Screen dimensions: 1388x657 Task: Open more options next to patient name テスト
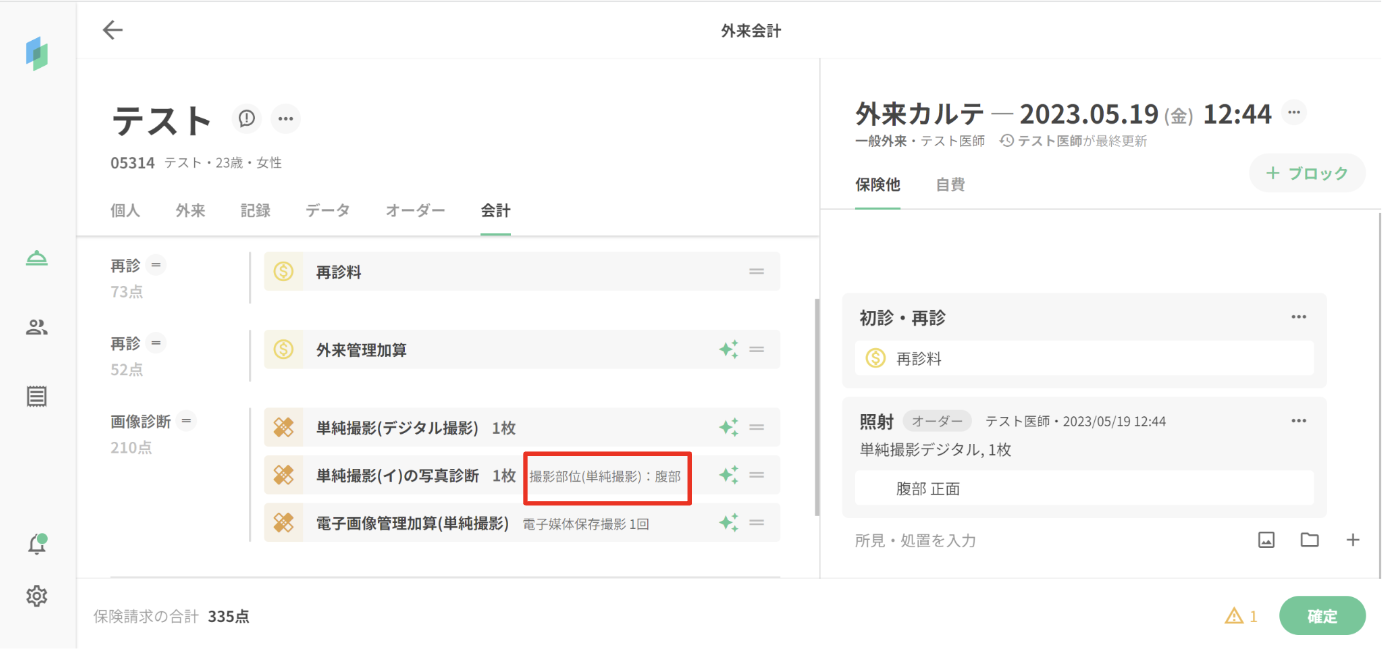pyautogui.click(x=286, y=119)
